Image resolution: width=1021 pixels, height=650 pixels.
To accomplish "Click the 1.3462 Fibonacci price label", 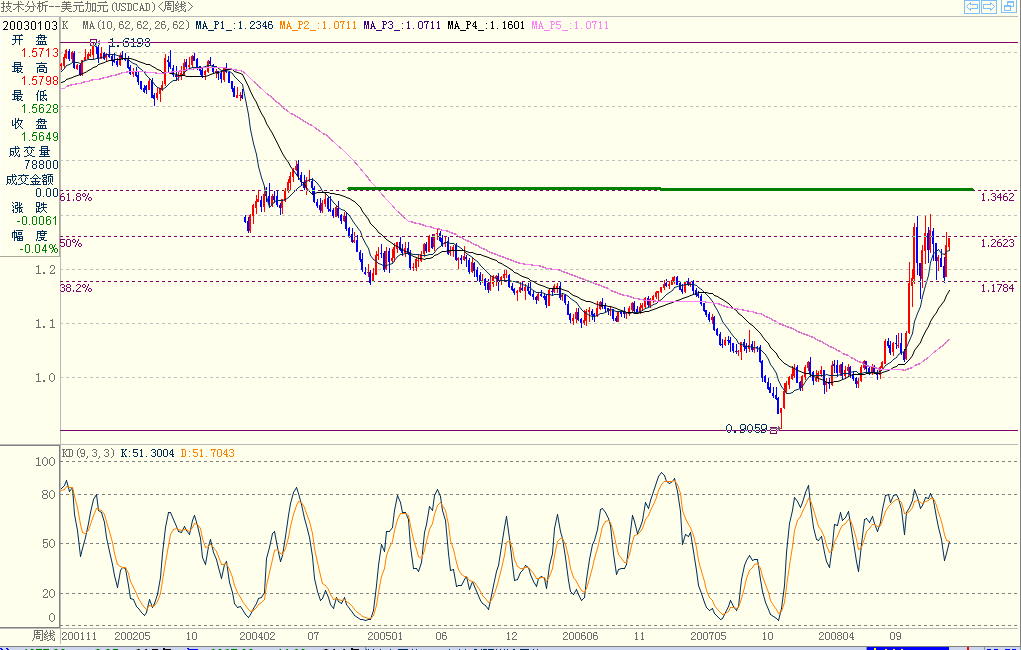I will [998, 197].
